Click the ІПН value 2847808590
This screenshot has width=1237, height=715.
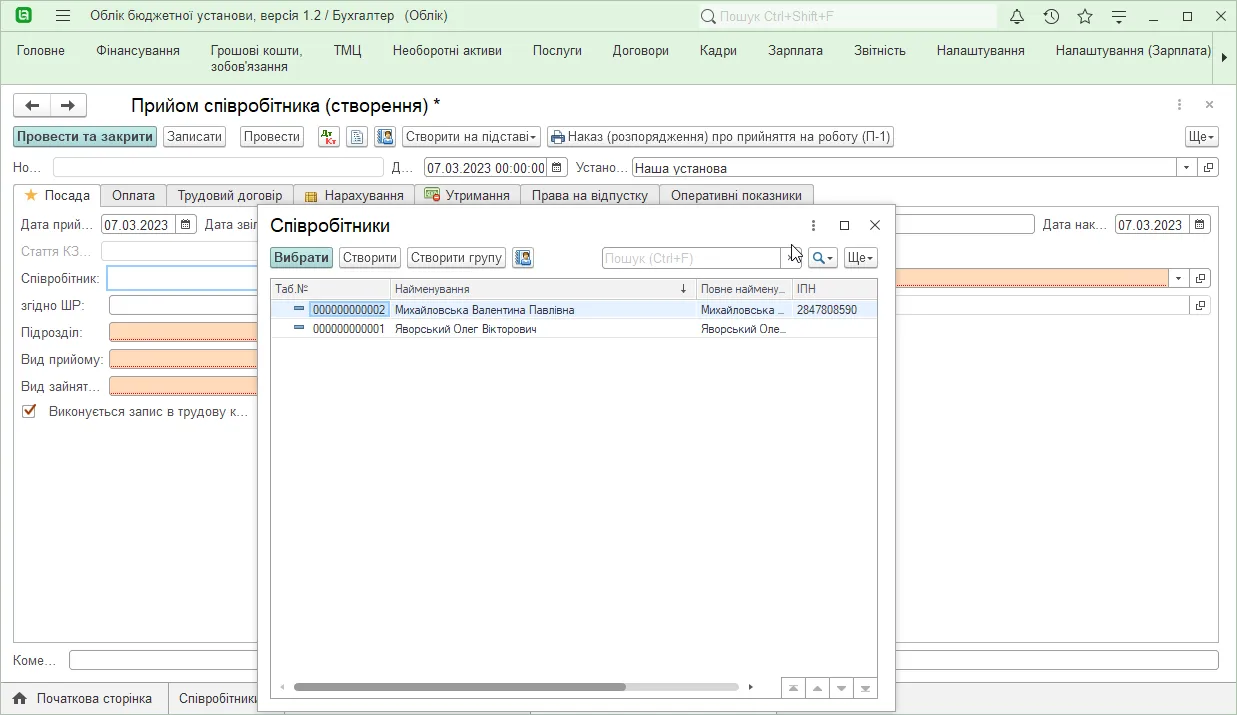(x=827, y=310)
